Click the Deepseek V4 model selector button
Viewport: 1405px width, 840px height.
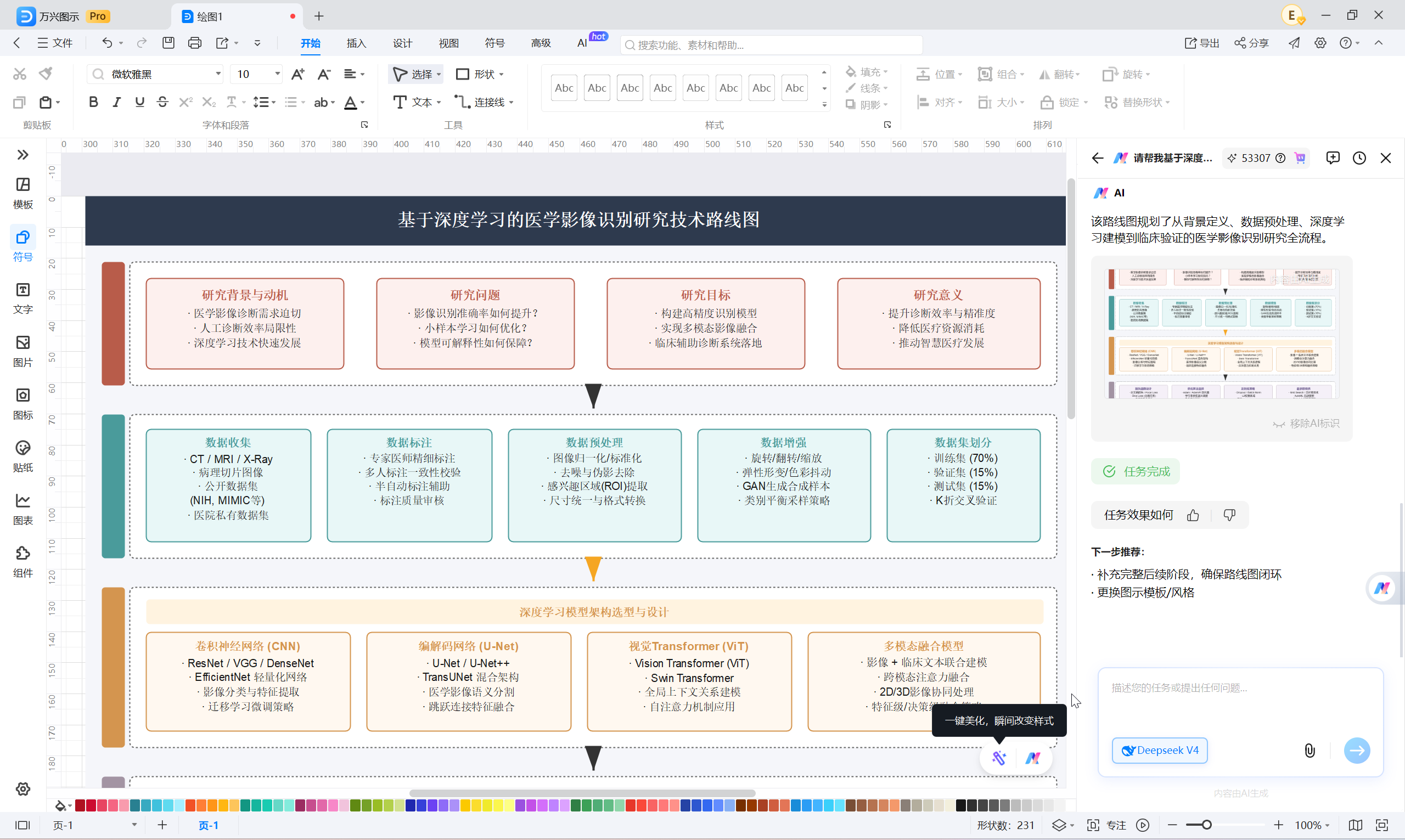click(x=1159, y=750)
